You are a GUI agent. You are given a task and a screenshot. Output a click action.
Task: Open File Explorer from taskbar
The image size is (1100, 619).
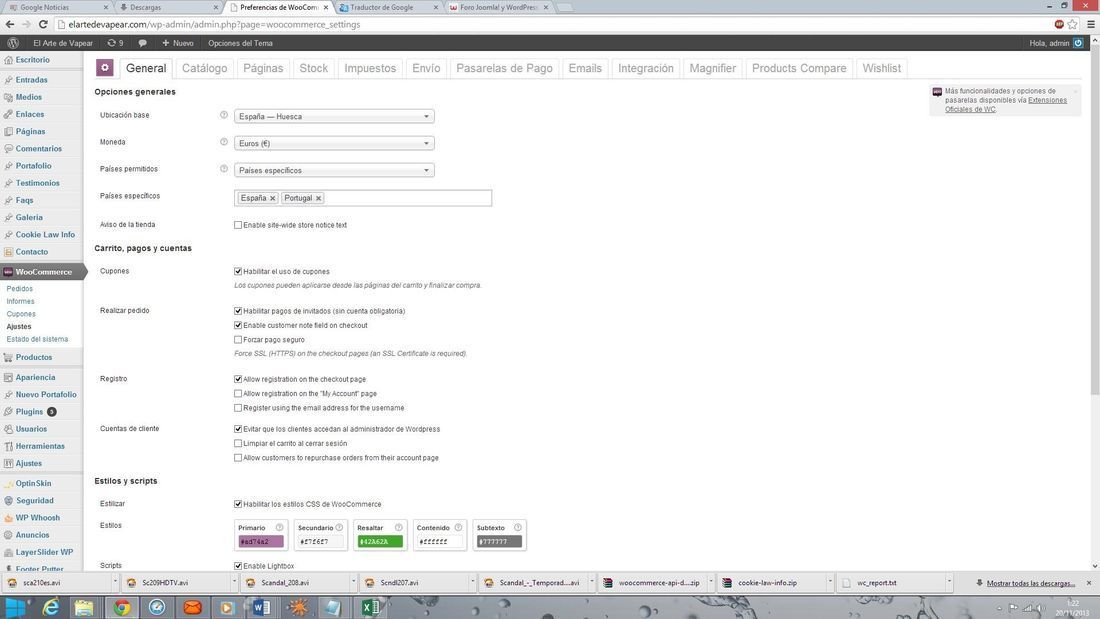[84, 607]
